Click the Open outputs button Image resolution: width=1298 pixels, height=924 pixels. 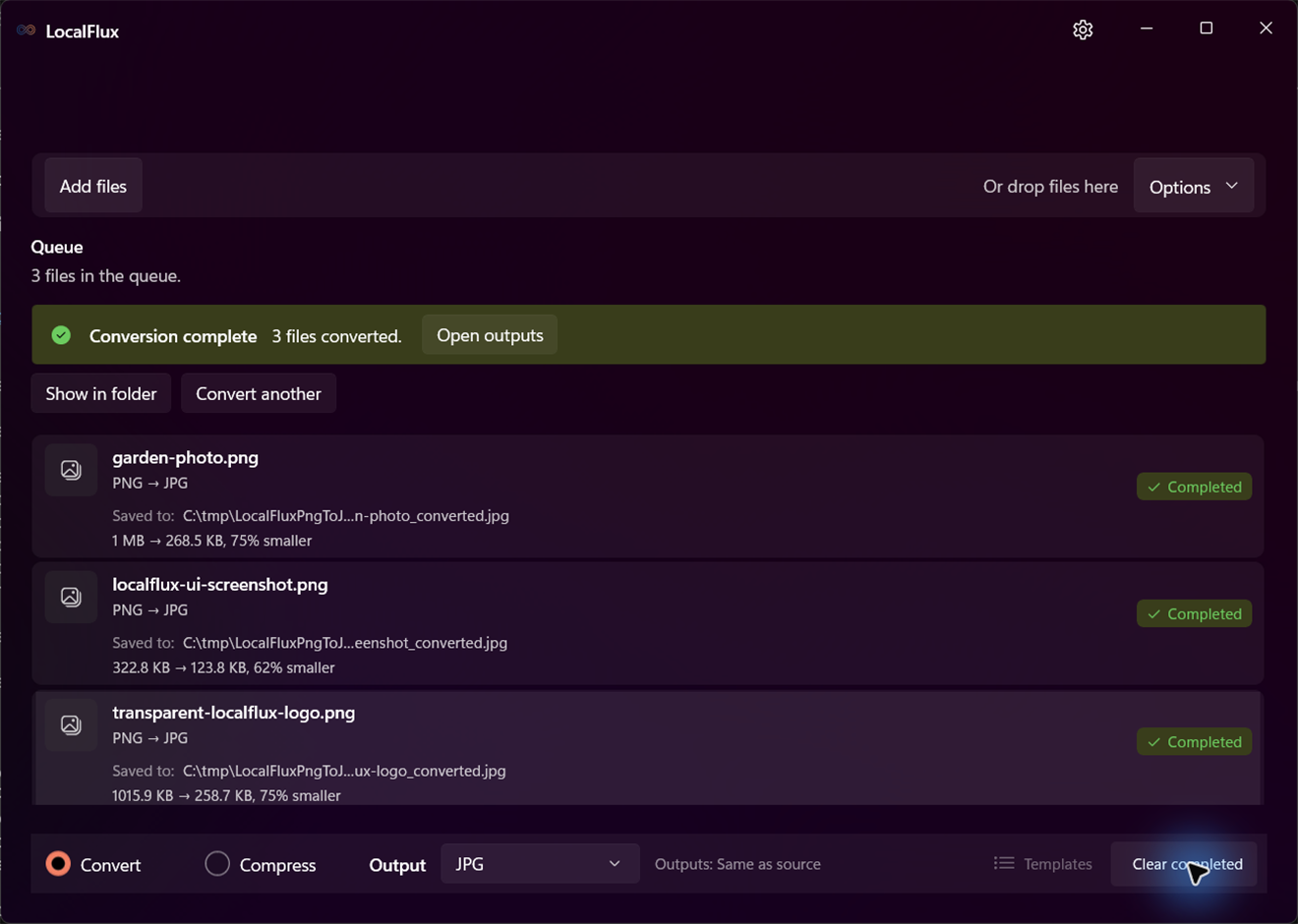point(490,335)
